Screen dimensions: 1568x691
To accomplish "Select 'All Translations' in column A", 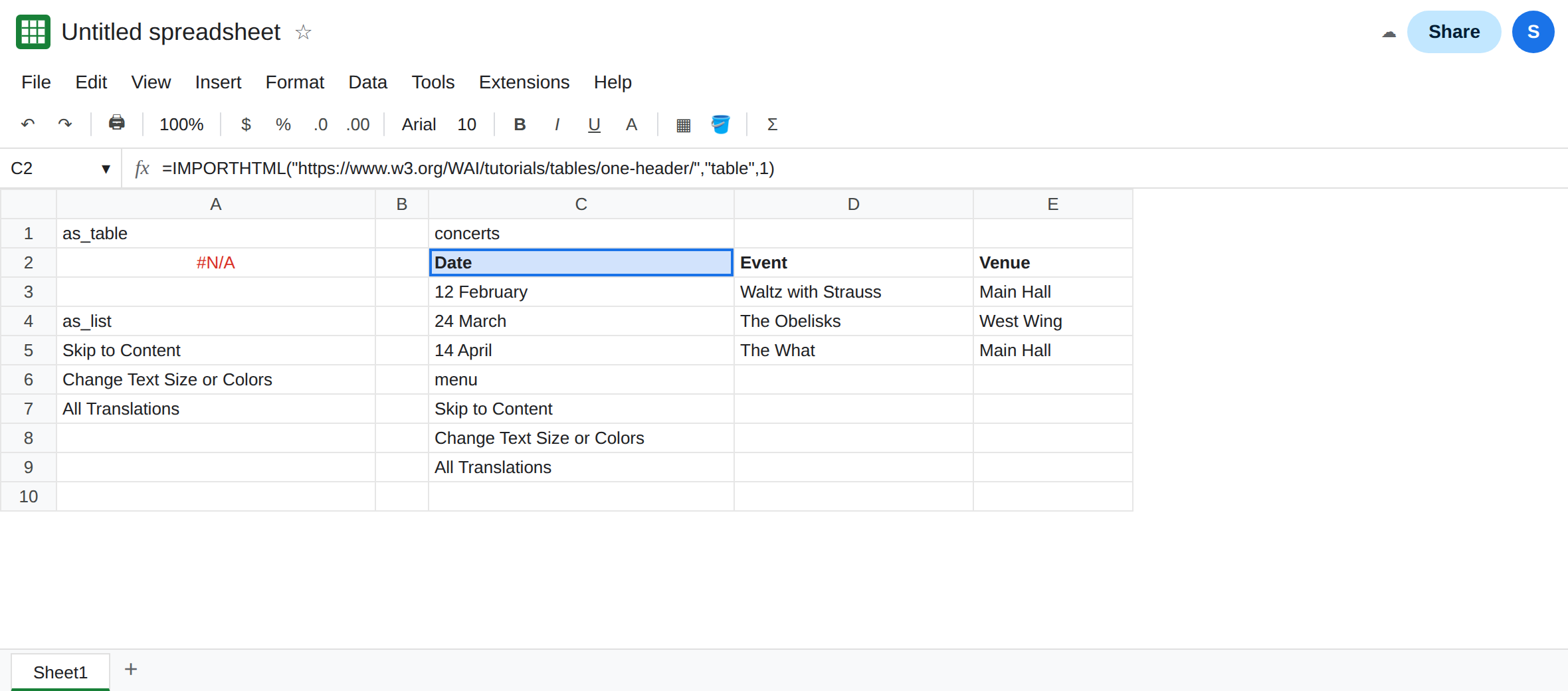I will click(216, 409).
